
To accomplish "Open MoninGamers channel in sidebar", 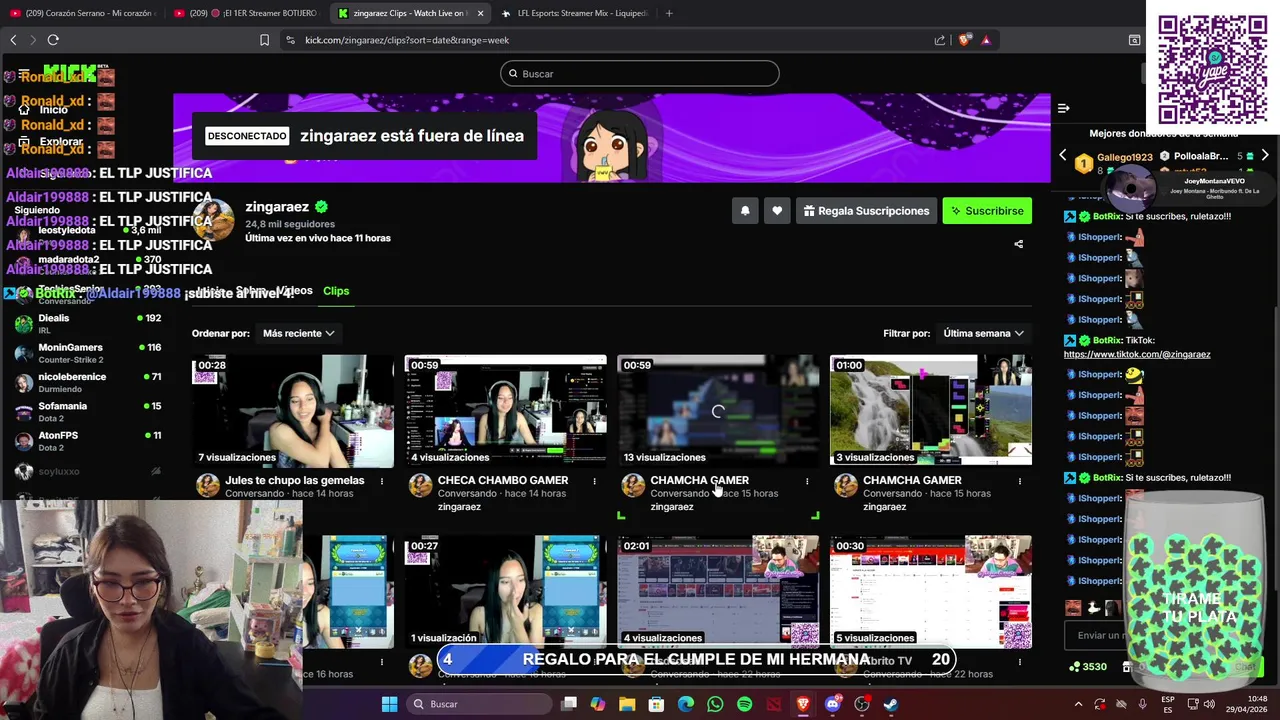I will click(x=87, y=352).
